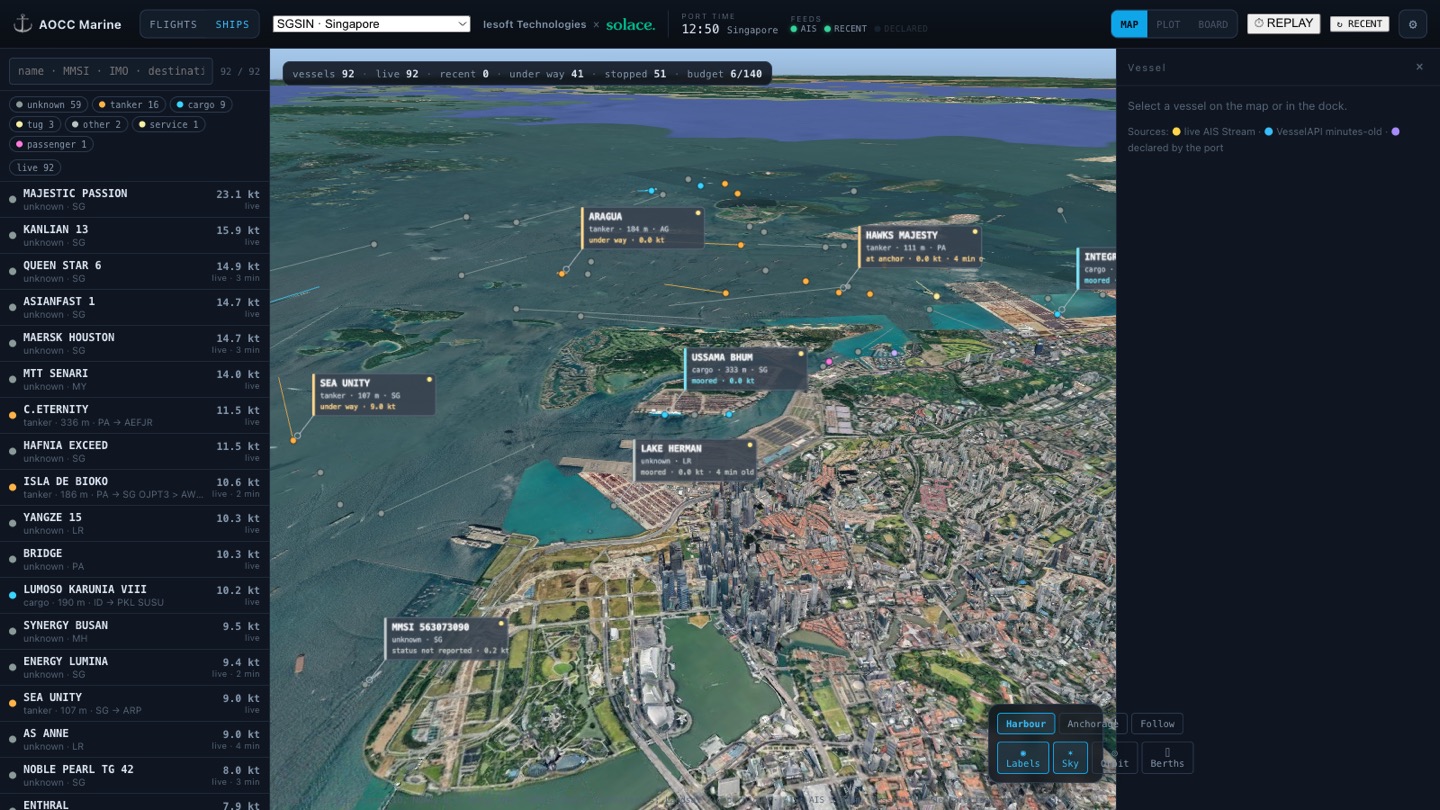1440x810 pixels.
Task: Toggle the tanker 16 filter chip
Action: pos(130,104)
